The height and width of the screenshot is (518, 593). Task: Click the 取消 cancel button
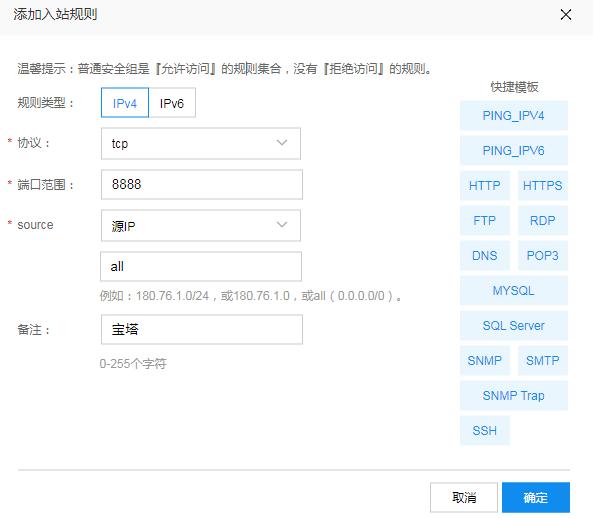point(464,497)
